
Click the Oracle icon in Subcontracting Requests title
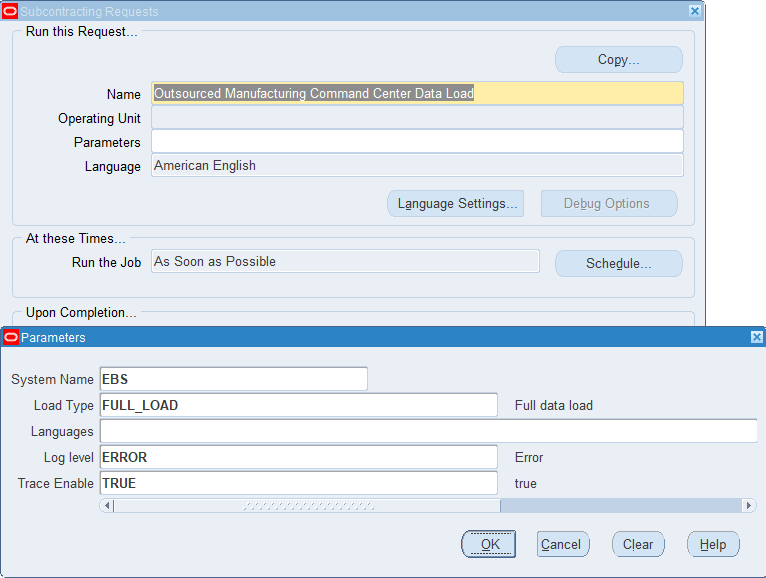(x=10, y=11)
